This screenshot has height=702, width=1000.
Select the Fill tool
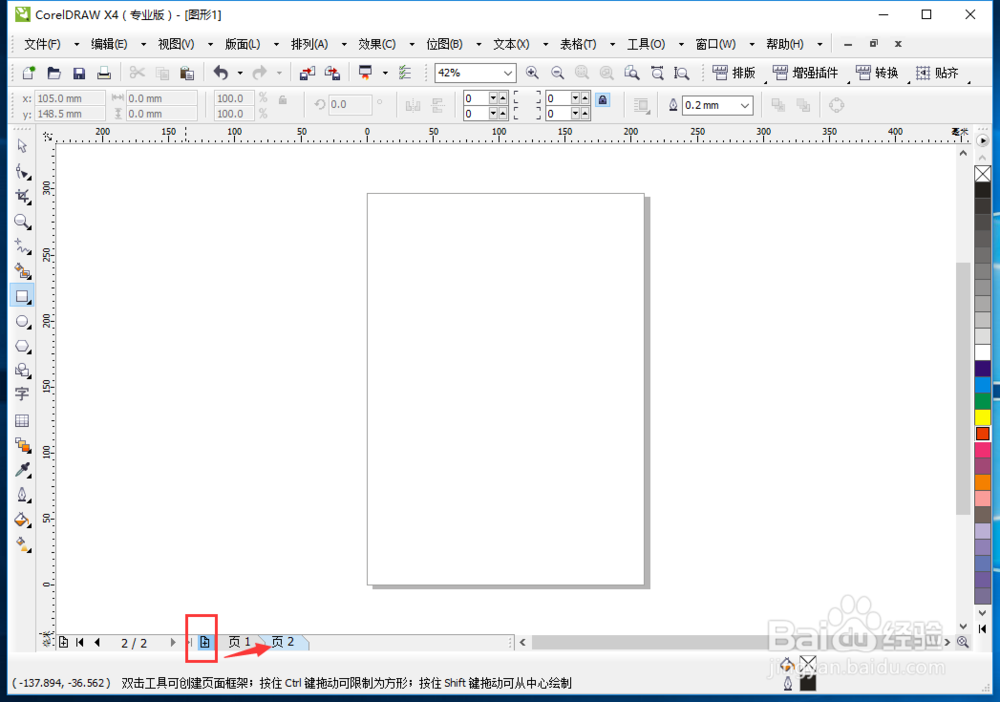pos(22,520)
